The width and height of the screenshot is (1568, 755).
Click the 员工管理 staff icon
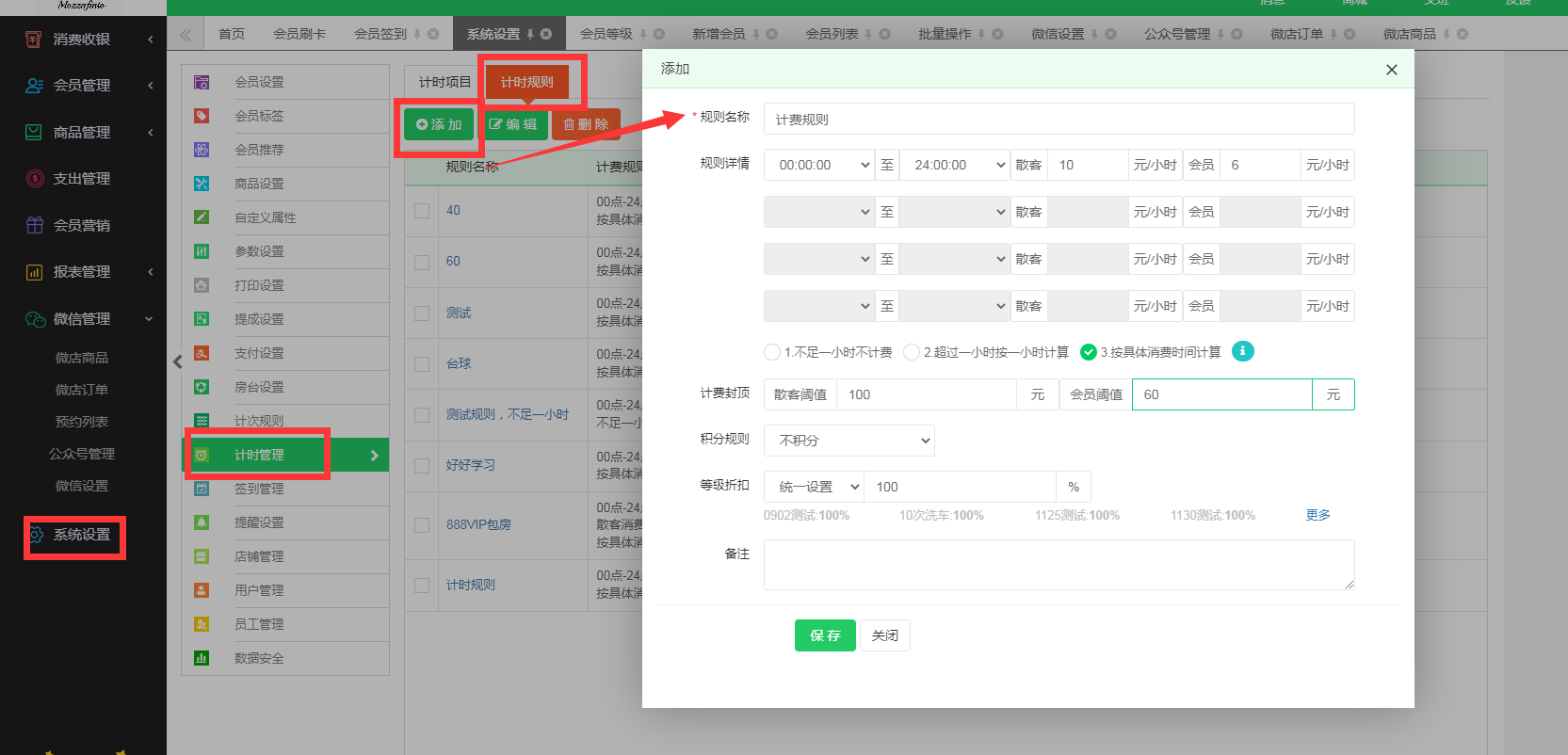[x=202, y=624]
